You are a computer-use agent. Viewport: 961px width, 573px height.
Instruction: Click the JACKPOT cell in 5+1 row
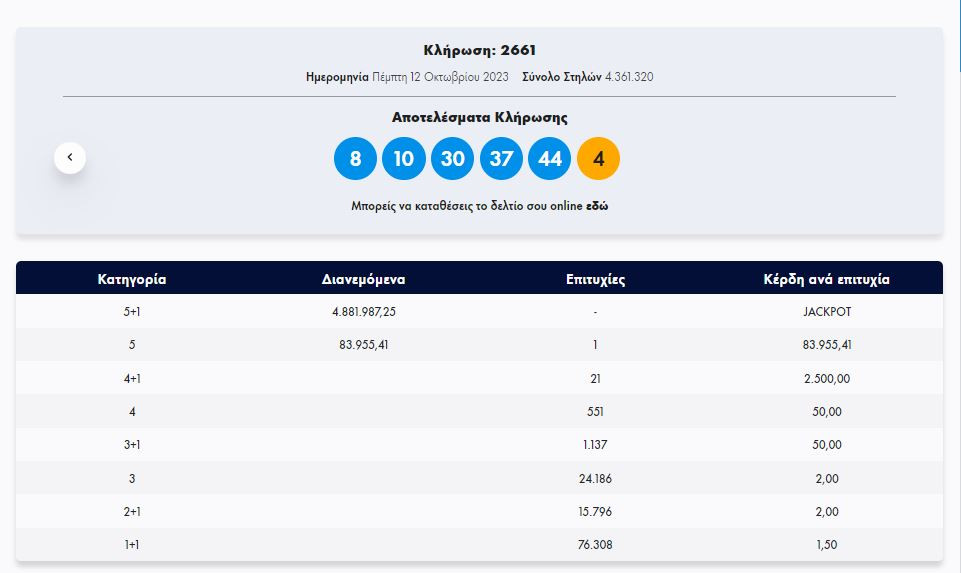click(827, 312)
